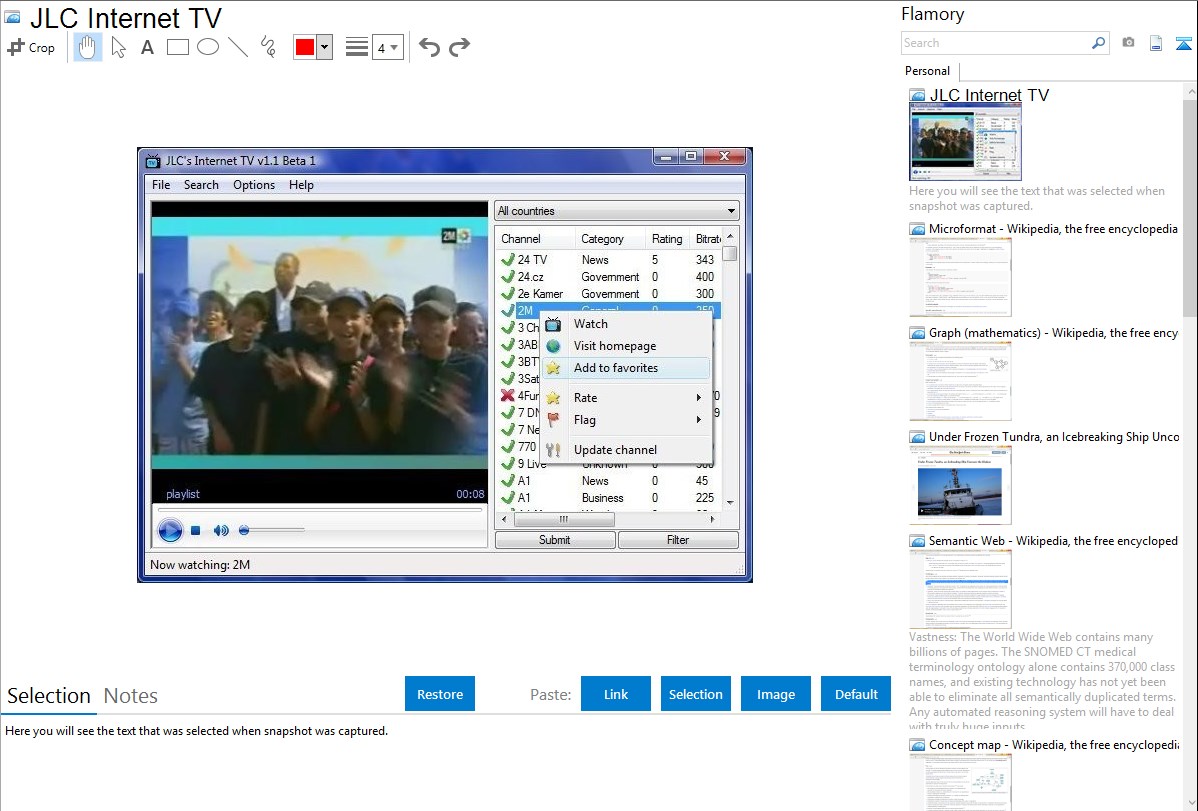Select the 24.cz channel row

[x=609, y=277]
